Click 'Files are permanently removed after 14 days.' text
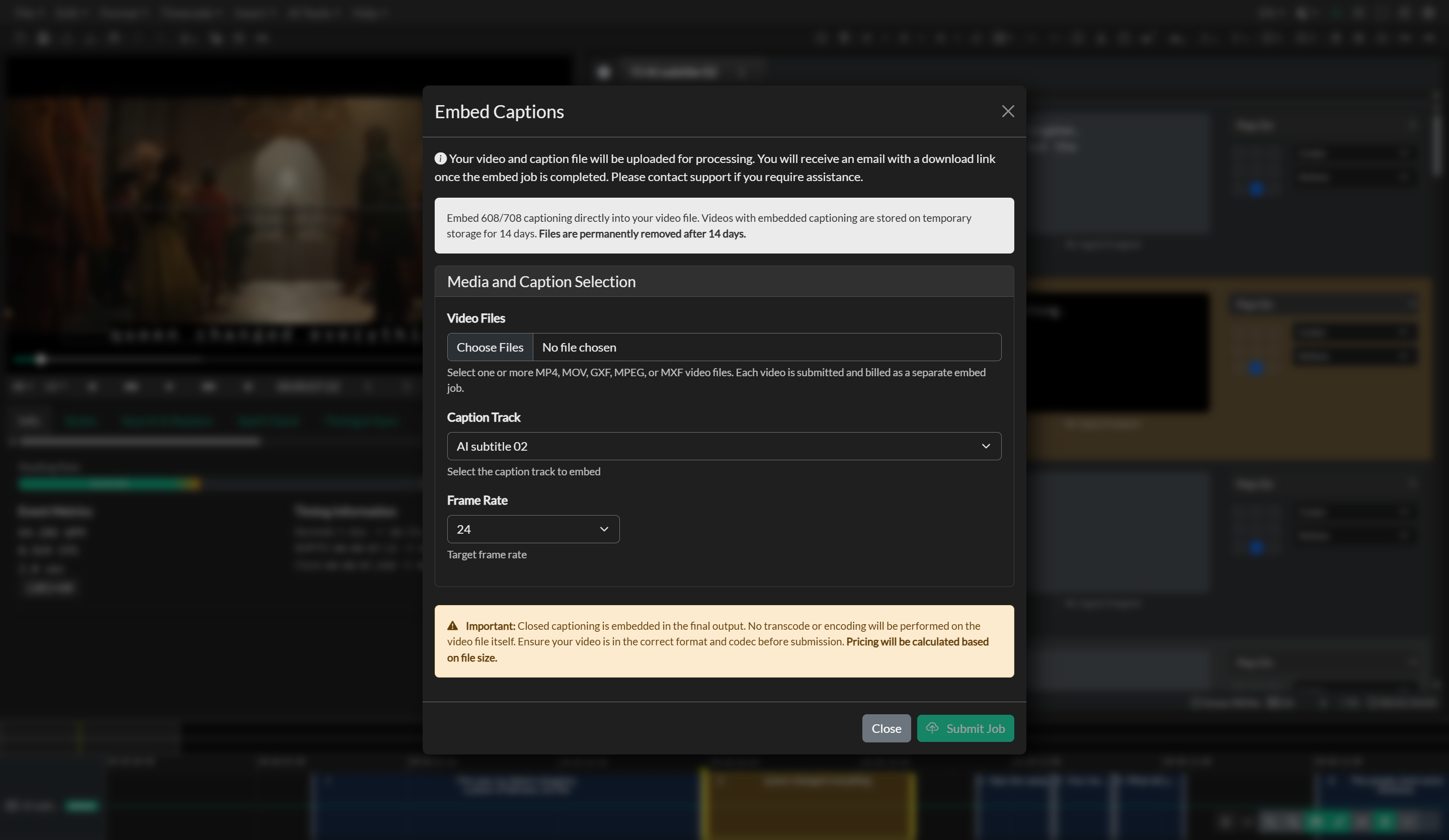 point(641,234)
